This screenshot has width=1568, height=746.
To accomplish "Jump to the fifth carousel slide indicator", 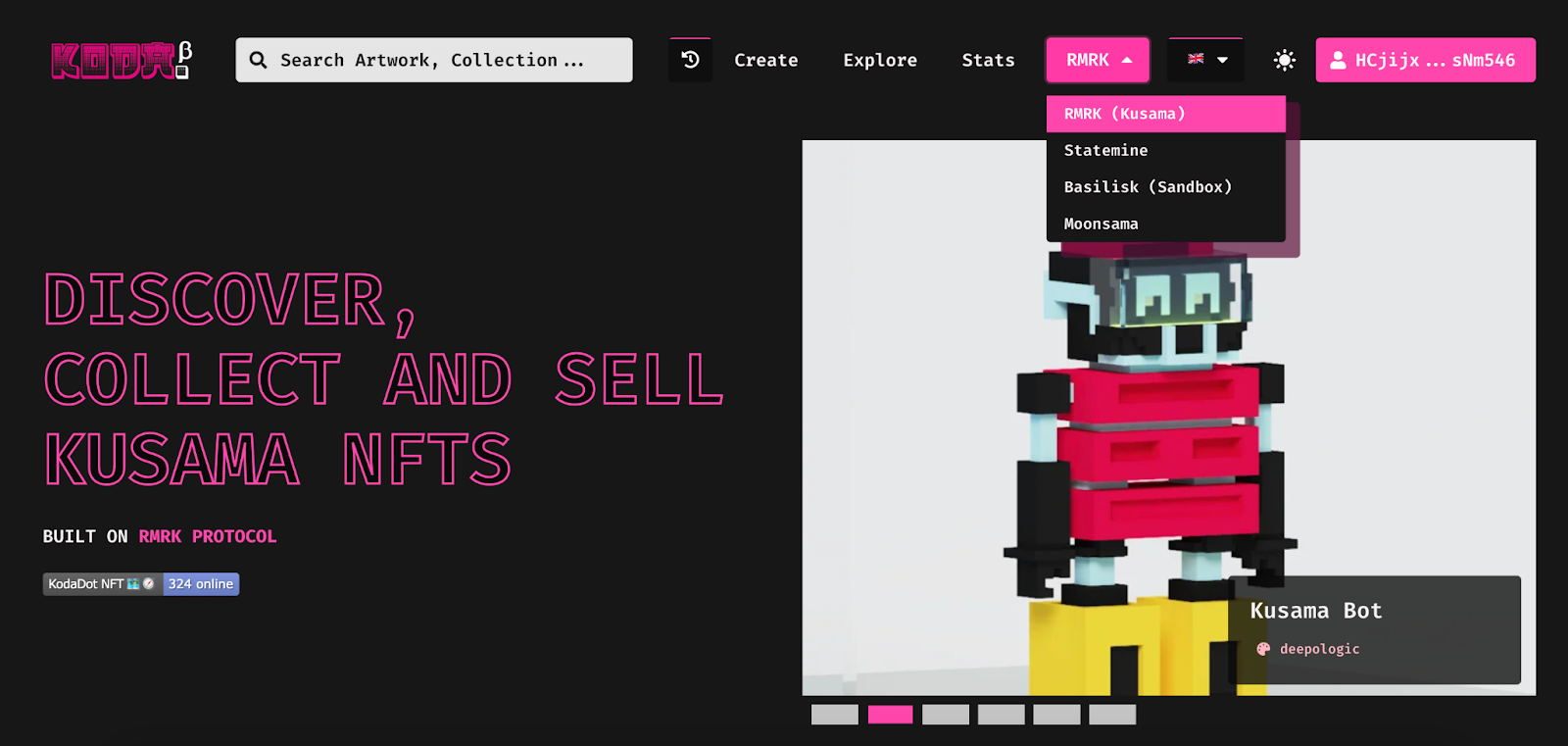I will point(1056,715).
